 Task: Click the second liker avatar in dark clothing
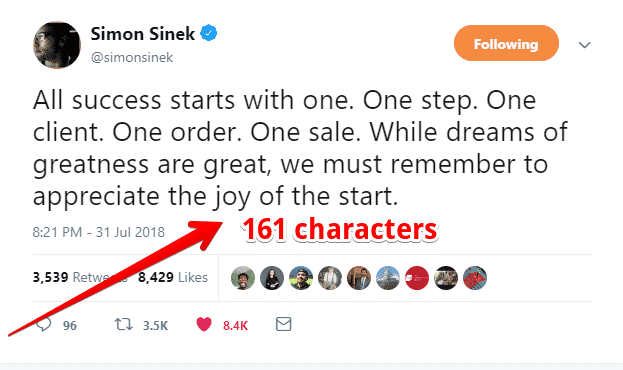[272, 278]
